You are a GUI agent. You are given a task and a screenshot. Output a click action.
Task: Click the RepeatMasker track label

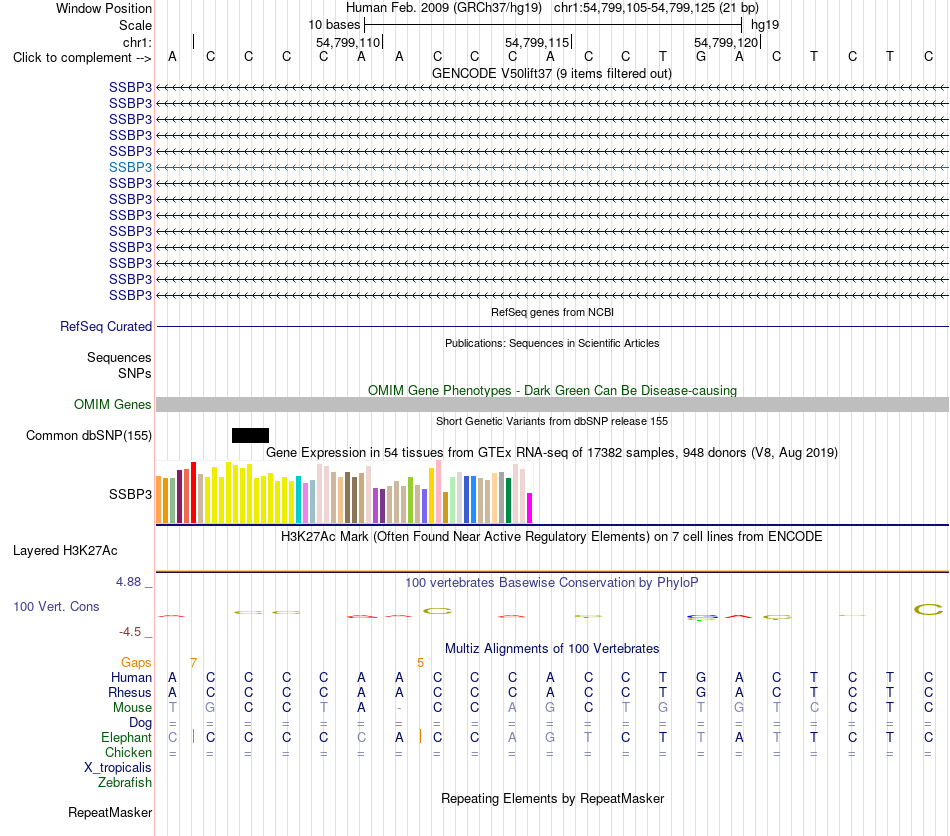110,812
